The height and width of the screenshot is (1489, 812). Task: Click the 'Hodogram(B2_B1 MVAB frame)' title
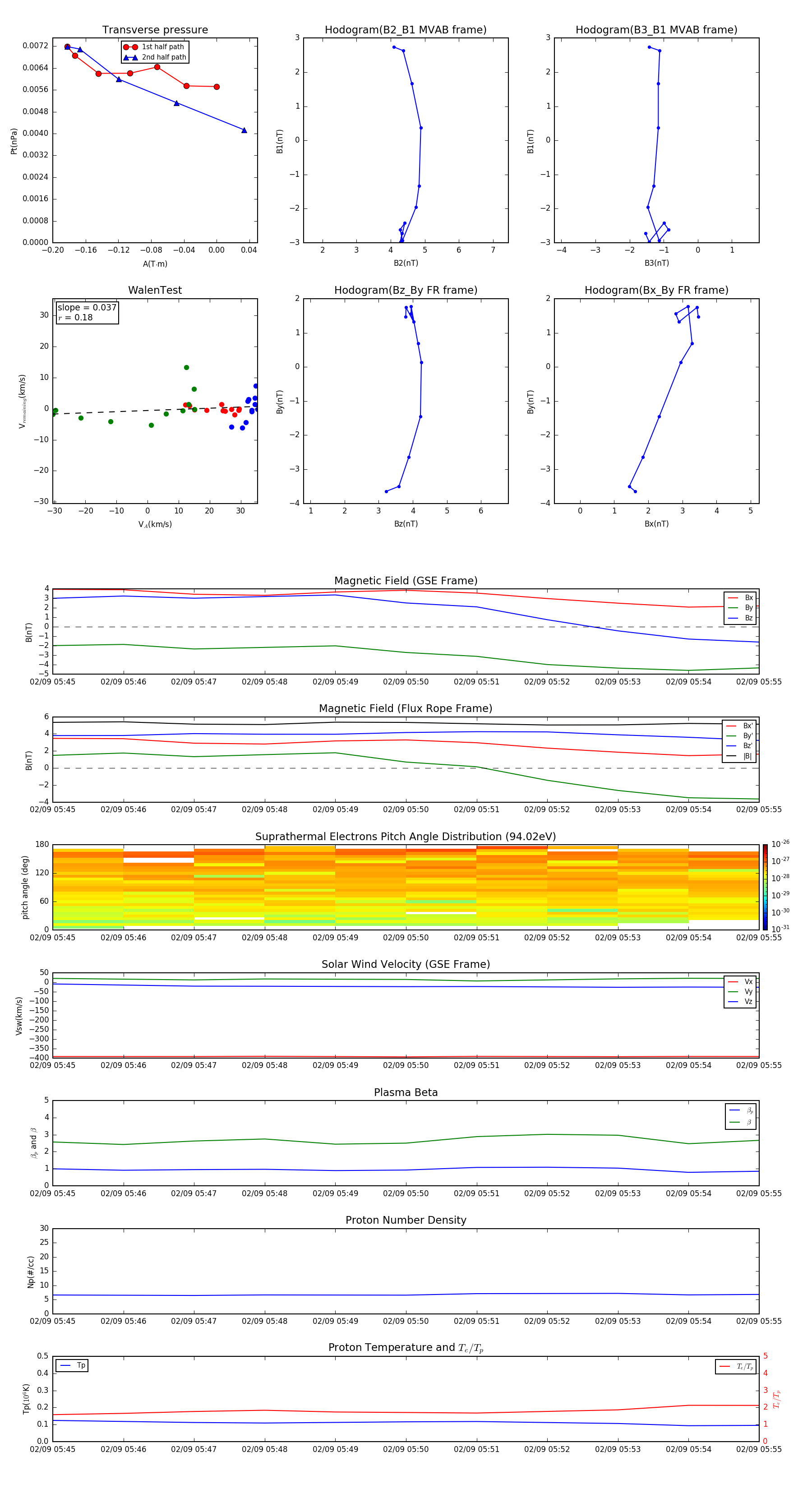click(x=406, y=30)
